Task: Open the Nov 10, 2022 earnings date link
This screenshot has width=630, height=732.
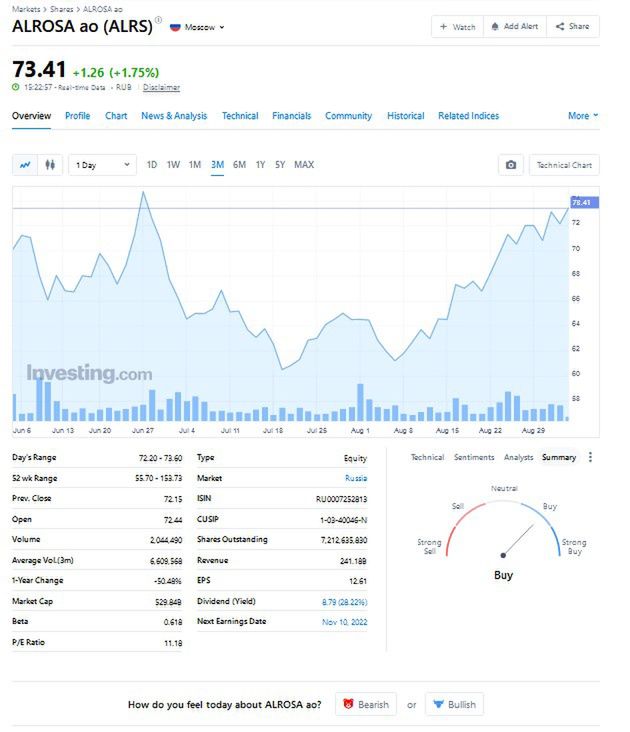Action: tap(344, 622)
